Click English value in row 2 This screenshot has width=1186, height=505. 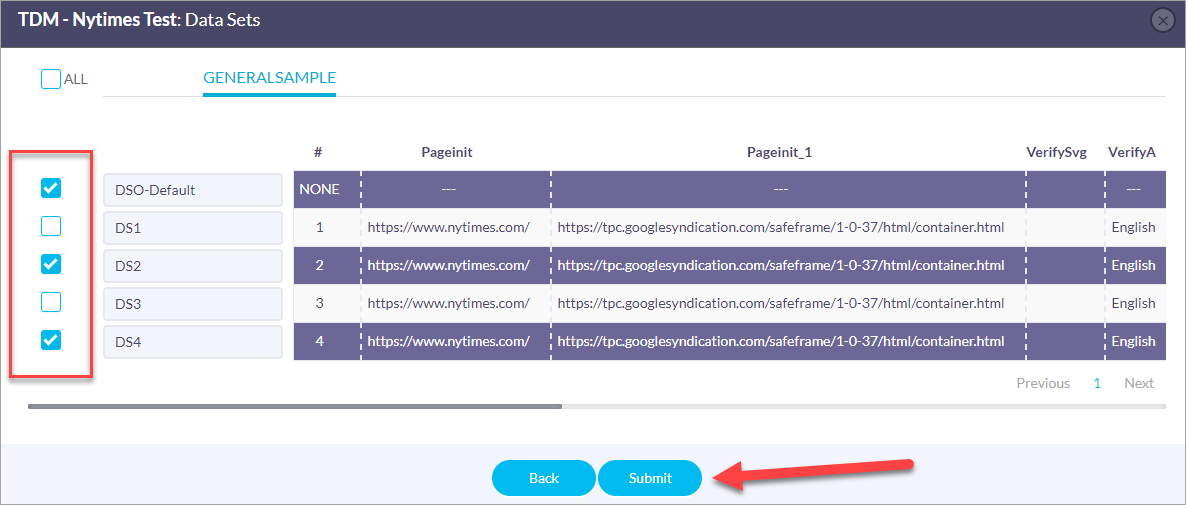pyautogui.click(x=1133, y=265)
